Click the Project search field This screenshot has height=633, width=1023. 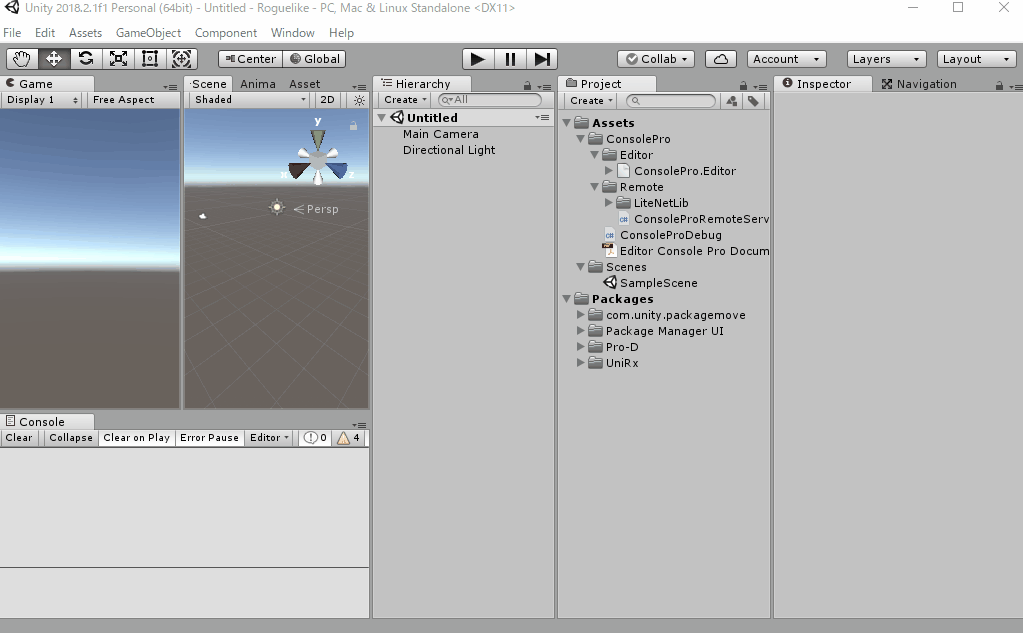point(671,101)
